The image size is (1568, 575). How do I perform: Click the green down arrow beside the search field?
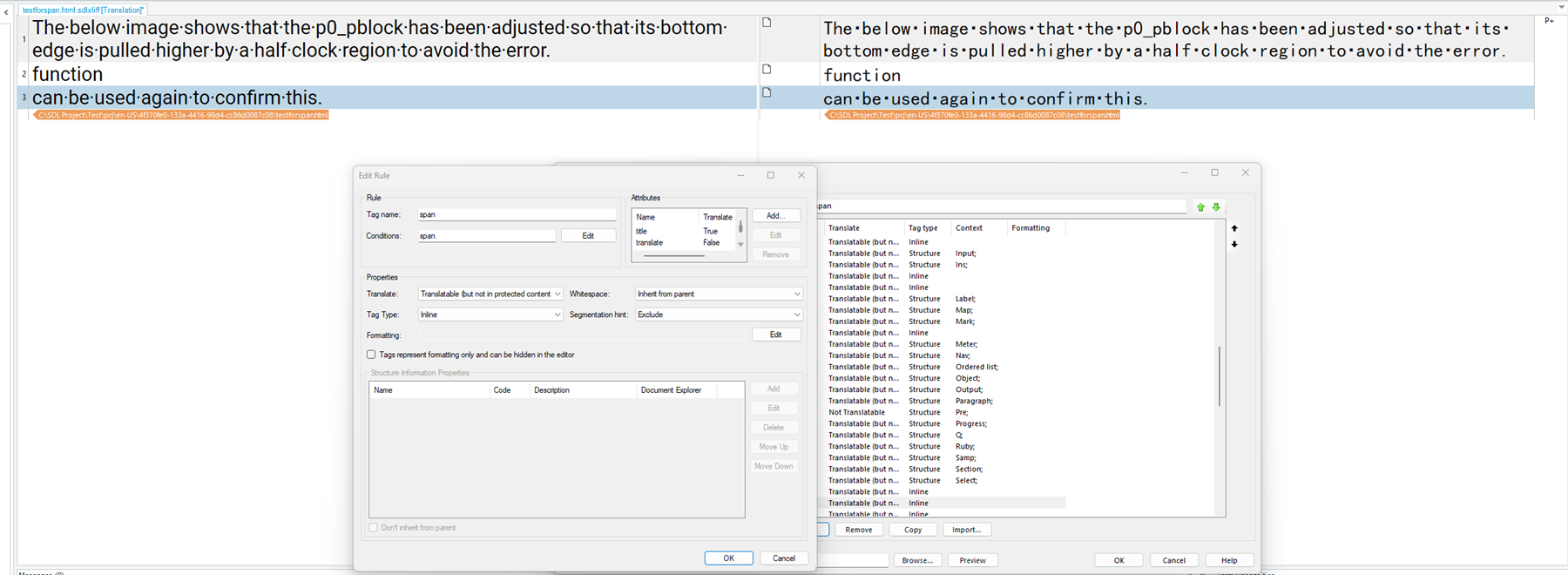coord(1216,207)
